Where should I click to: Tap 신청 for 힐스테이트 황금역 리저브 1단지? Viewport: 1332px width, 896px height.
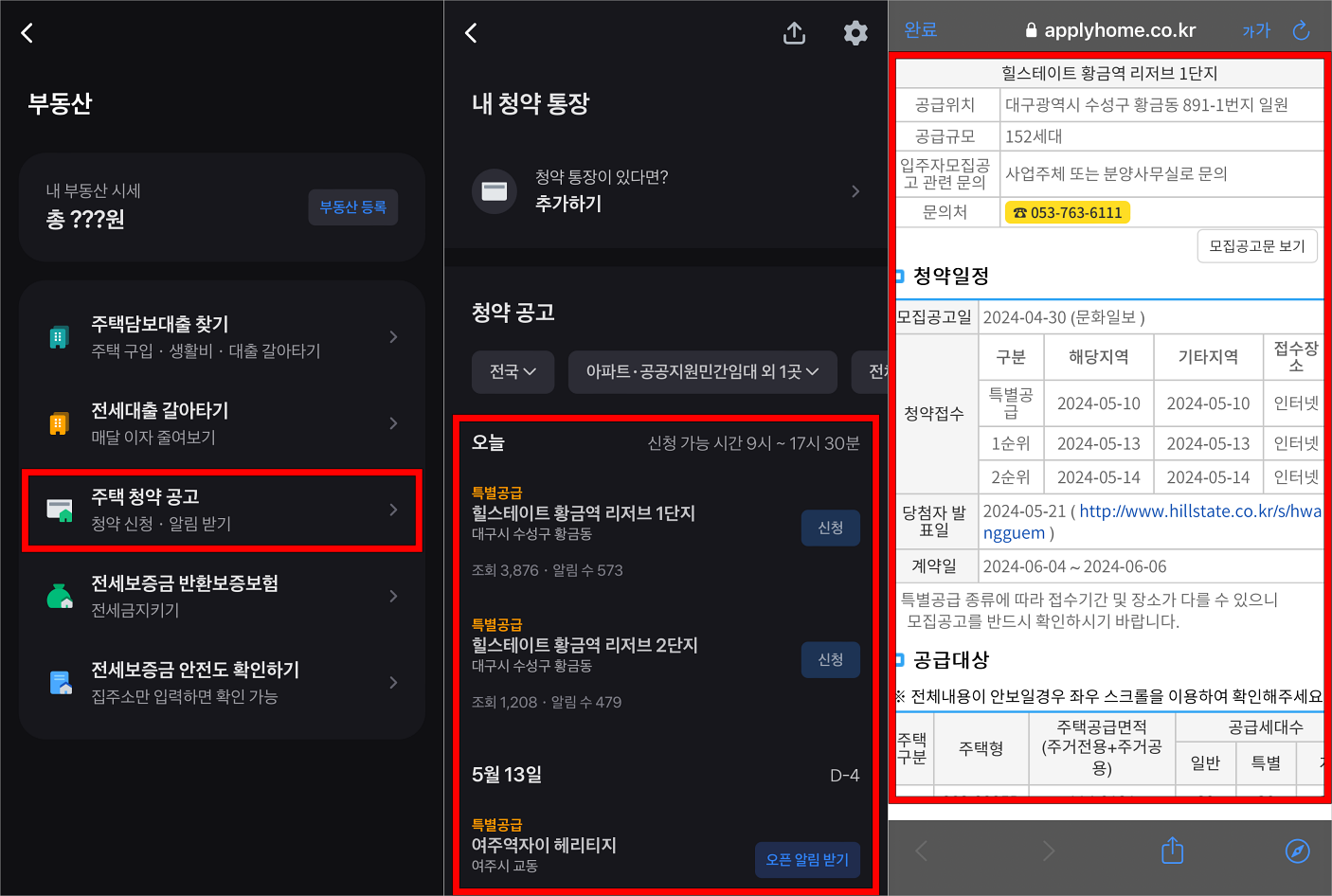pyautogui.click(x=831, y=528)
